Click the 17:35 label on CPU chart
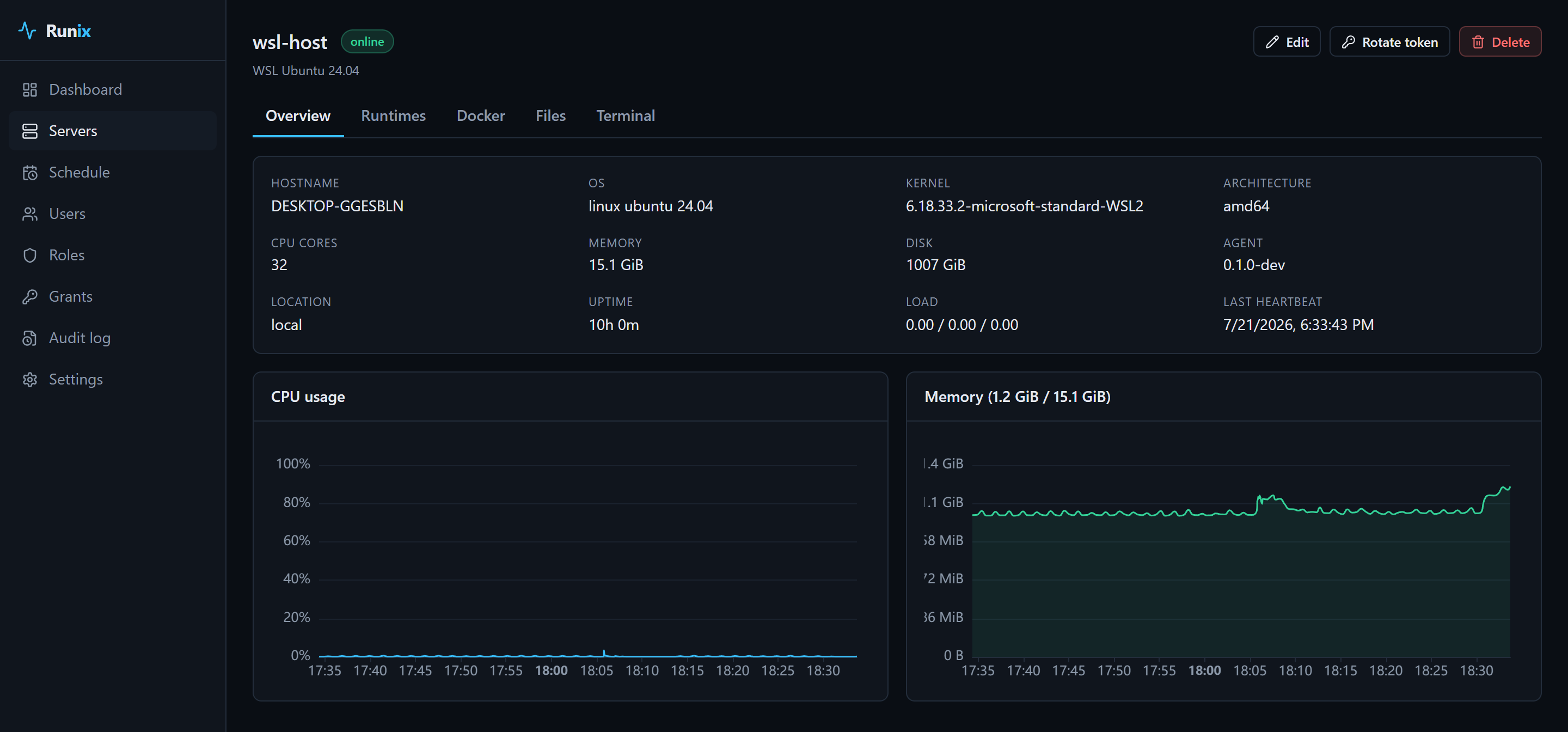Screen dimensions: 1568x732 pyautogui.click(x=324, y=671)
